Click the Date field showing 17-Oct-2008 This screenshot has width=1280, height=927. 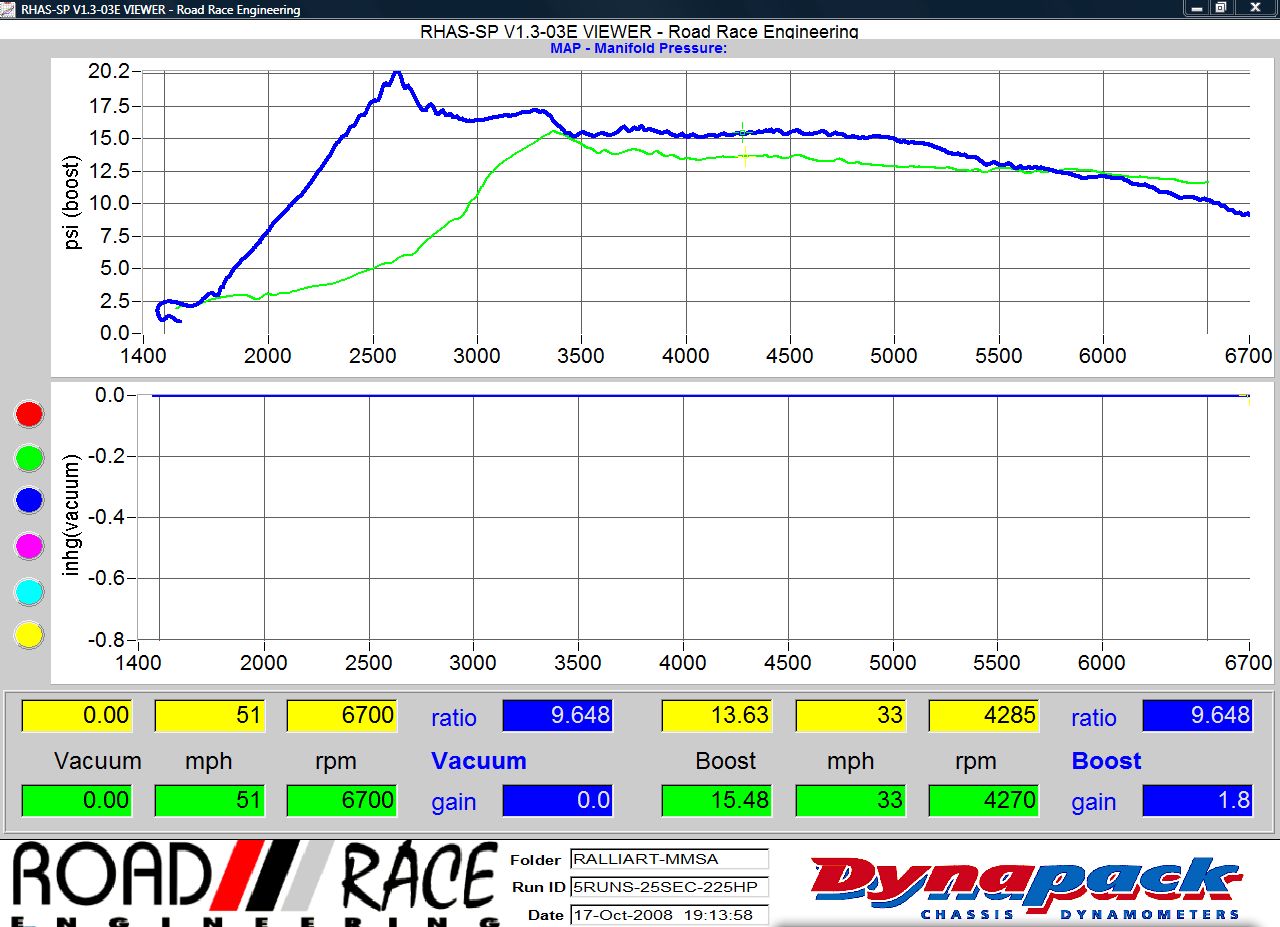tap(668, 914)
